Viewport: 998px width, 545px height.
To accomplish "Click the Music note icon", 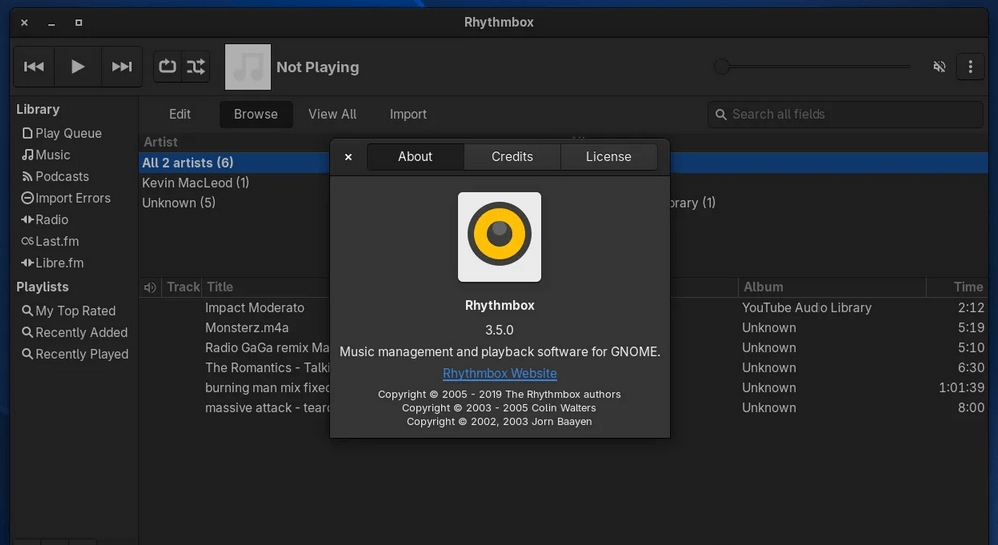I will coord(27,155).
